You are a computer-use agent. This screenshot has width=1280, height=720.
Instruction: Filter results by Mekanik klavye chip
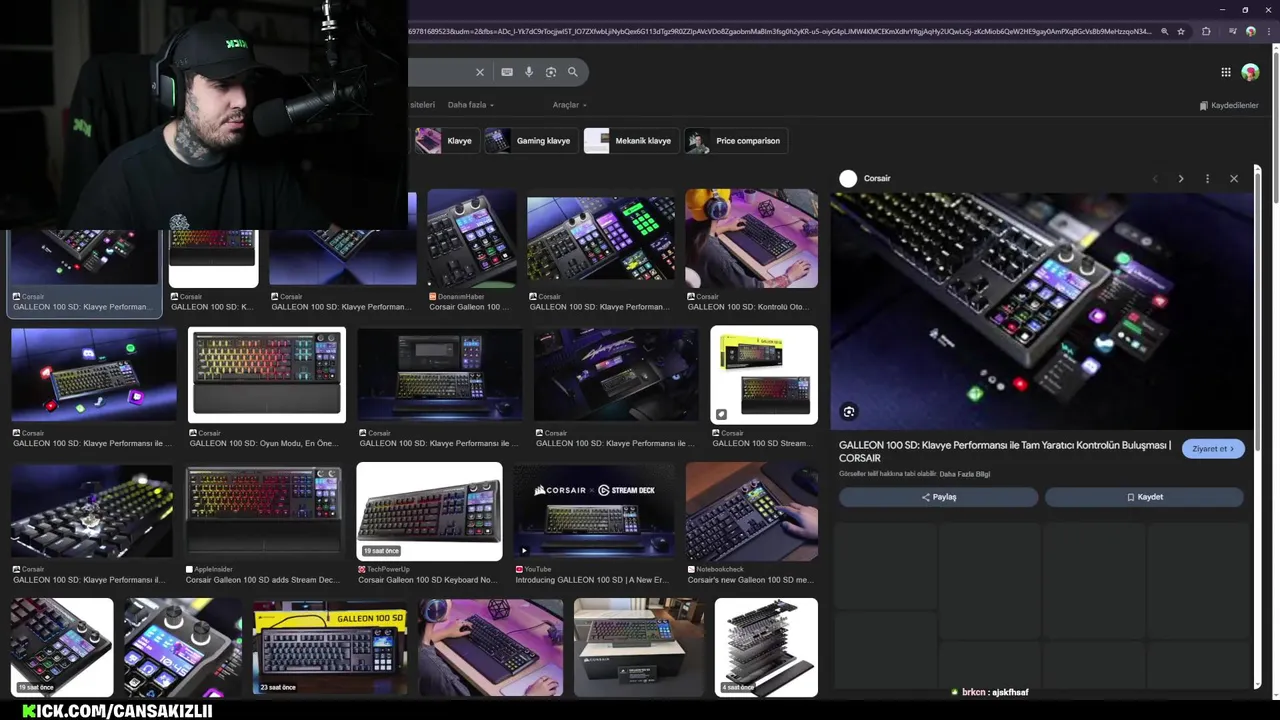coord(630,141)
